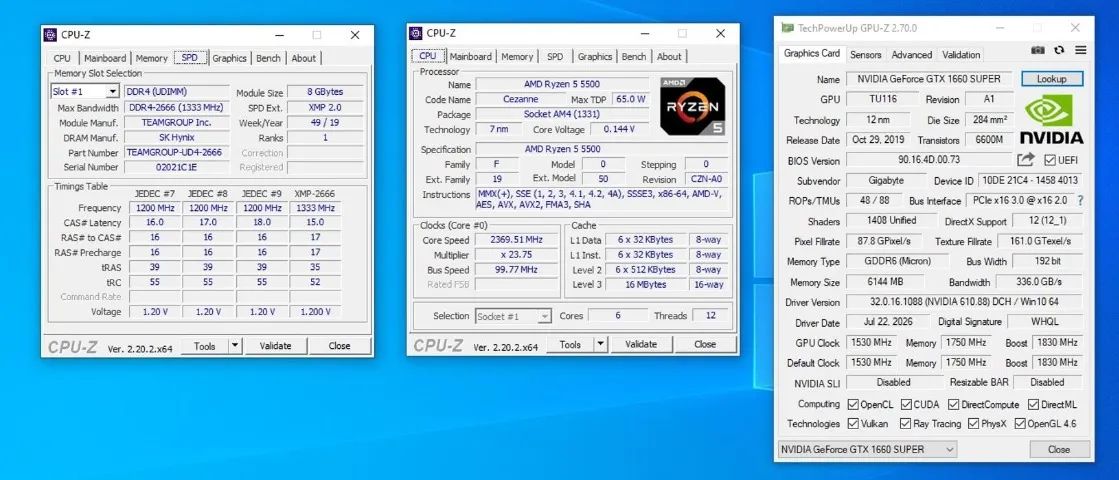Click the BIOS Version value 90.16.4D.00.73
The width and height of the screenshot is (1119, 480).
(x=929, y=160)
